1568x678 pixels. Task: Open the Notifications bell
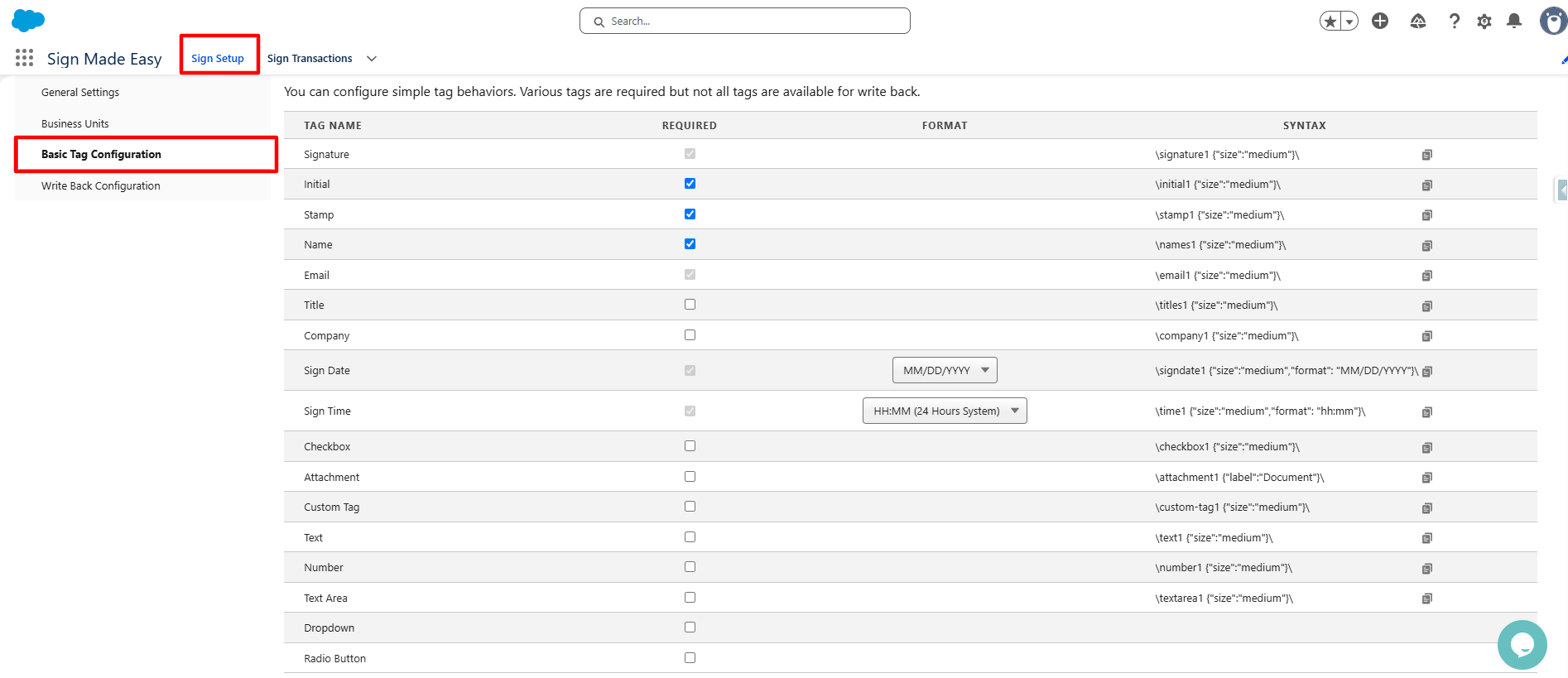click(1514, 21)
